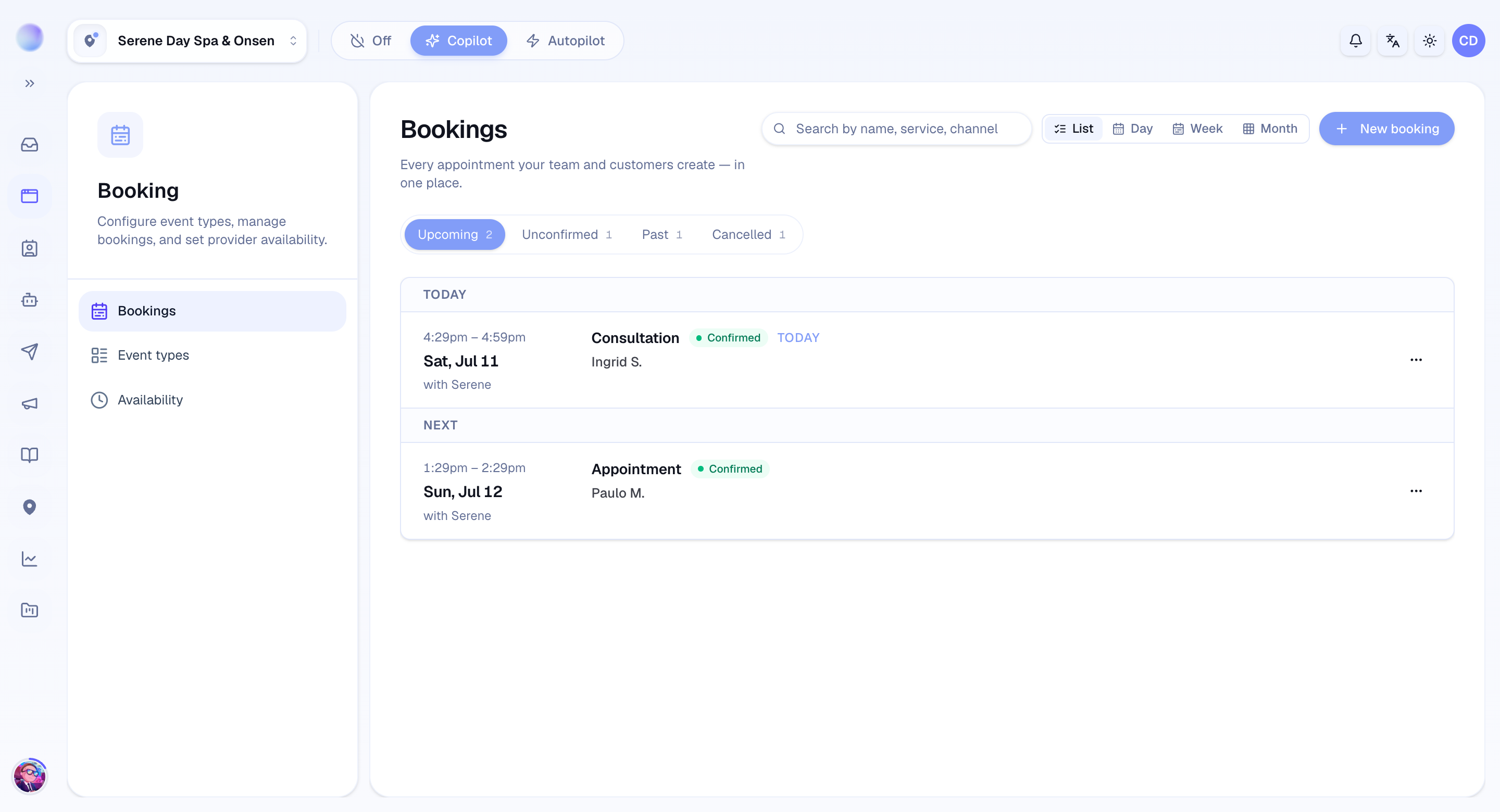Click the Bookings calendar menu icon
The image size is (1500, 812).
[99, 311]
